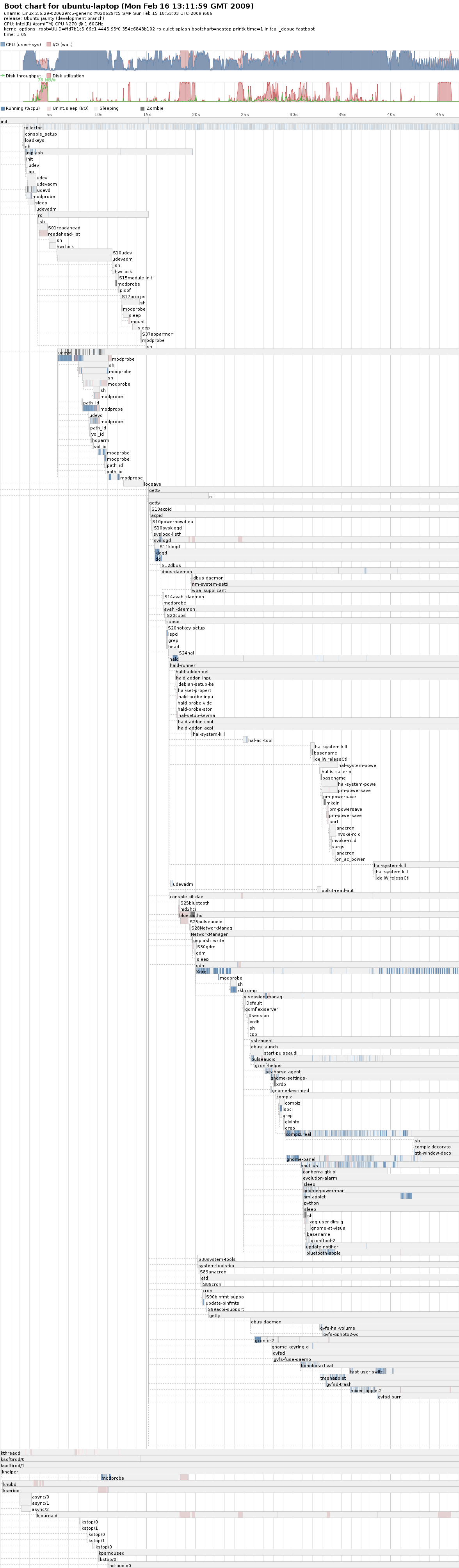Select the 45s time axis marker
The image size is (459, 1568).
tap(439, 114)
